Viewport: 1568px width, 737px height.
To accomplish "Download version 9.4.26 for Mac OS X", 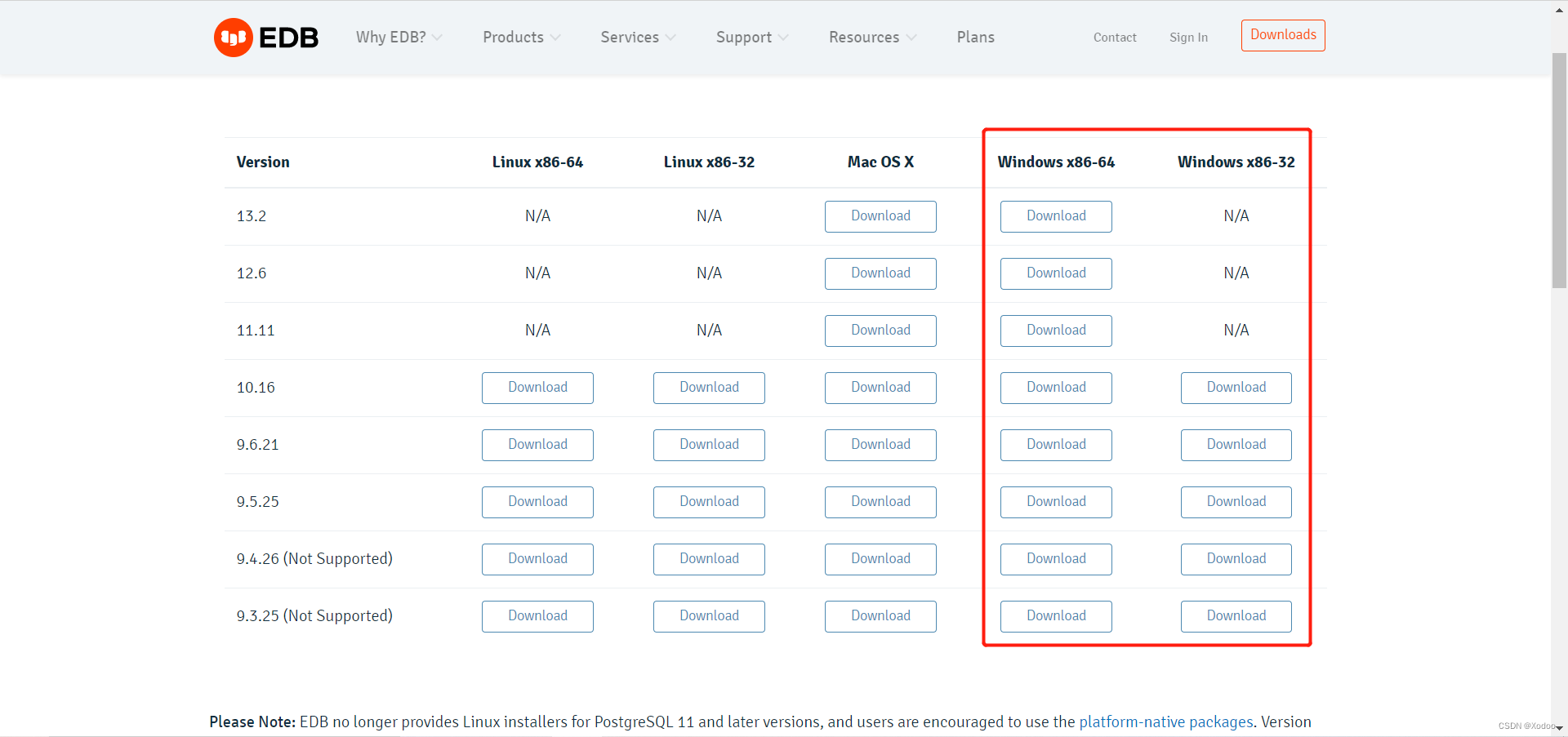I will tap(880, 559).
